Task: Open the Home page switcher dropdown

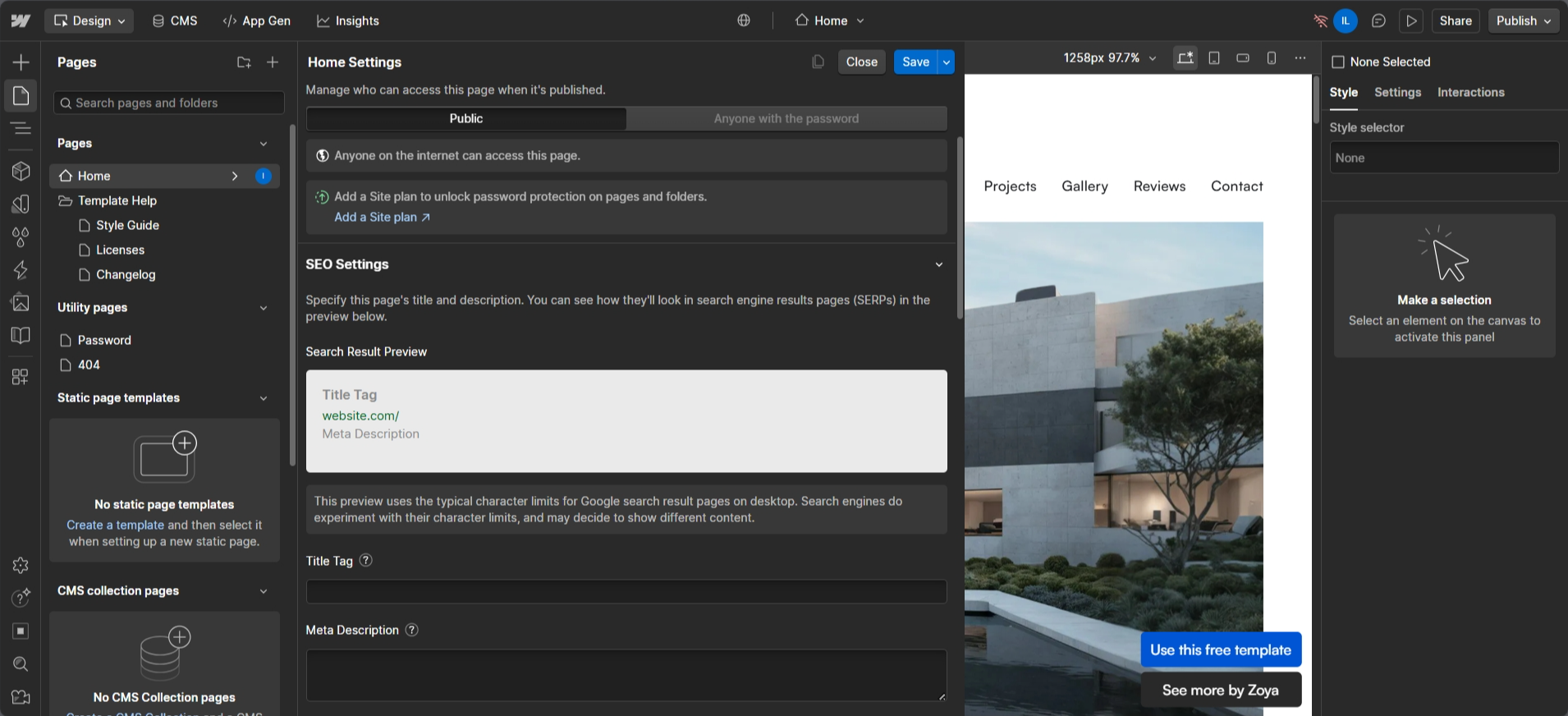Action: 830,21
